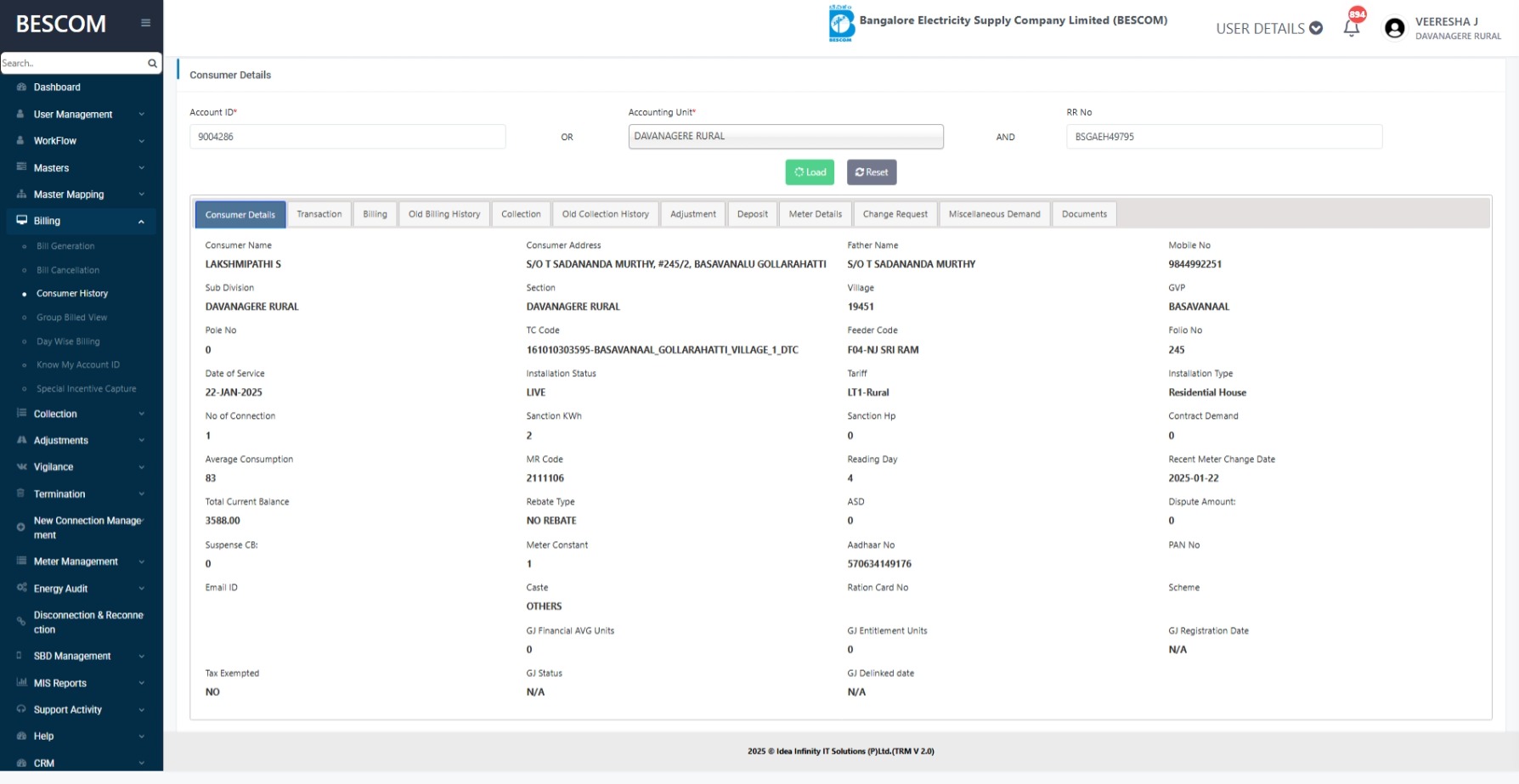Click the BESCOM company logo
1519x784 pixels.
pos(841,23)
